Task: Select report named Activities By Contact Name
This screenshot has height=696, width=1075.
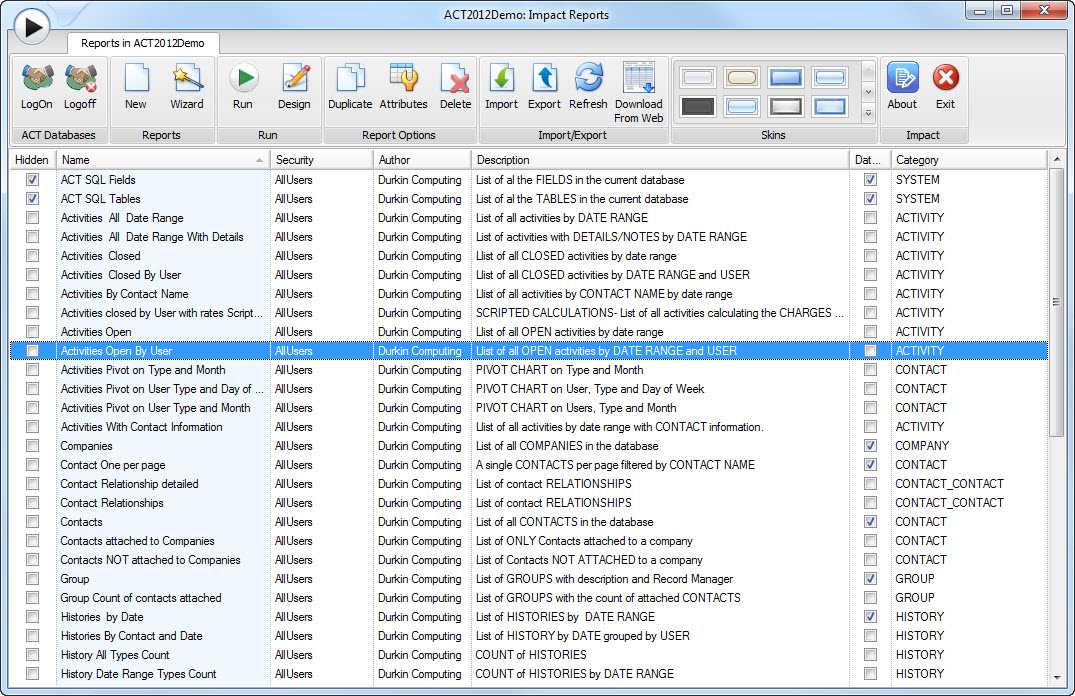Action: pos(124,294)
